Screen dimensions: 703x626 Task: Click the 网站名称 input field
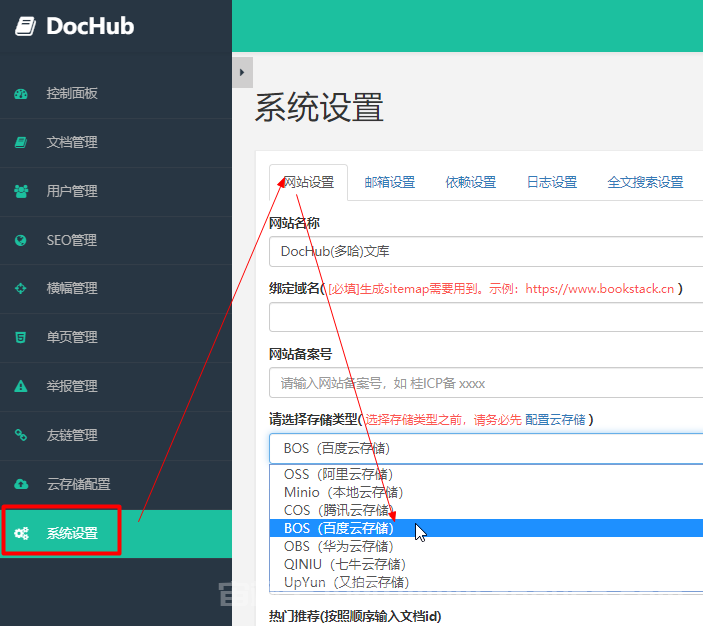486,252
